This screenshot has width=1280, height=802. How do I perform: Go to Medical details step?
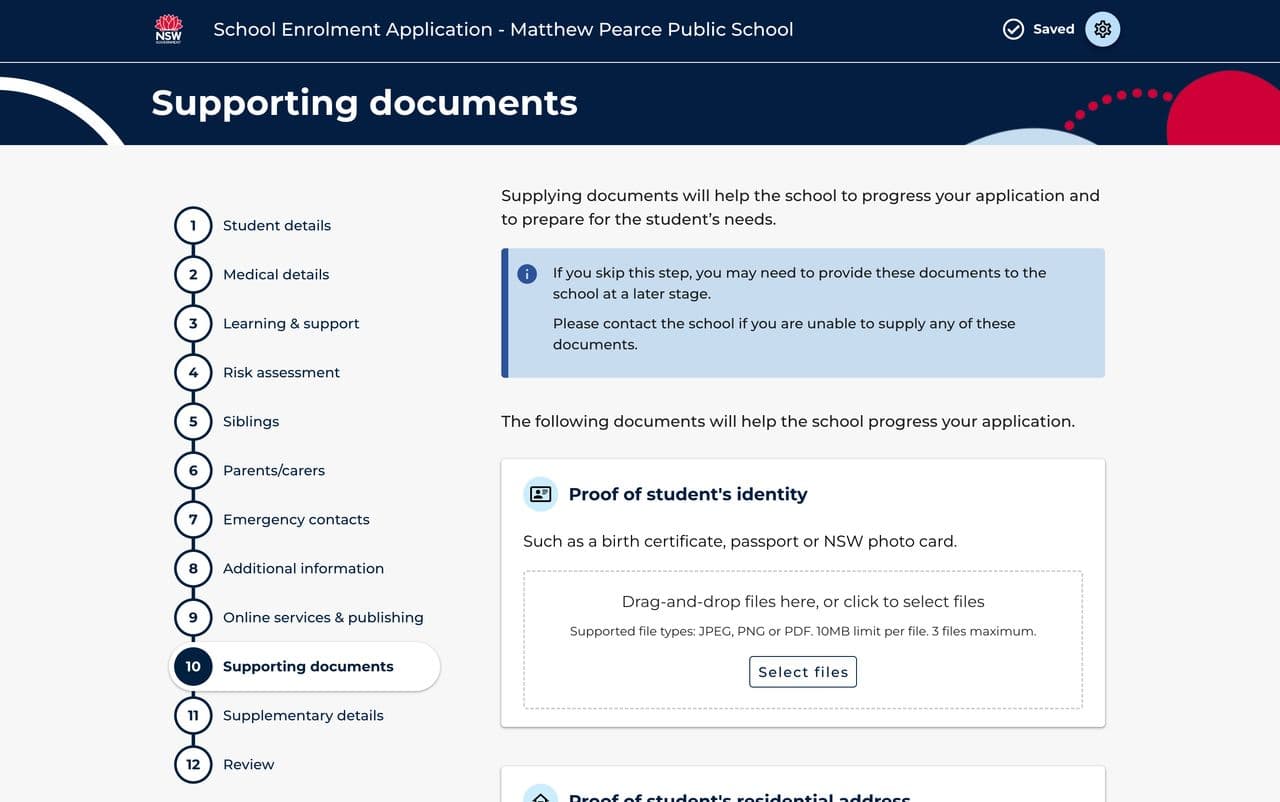(276, 274)
